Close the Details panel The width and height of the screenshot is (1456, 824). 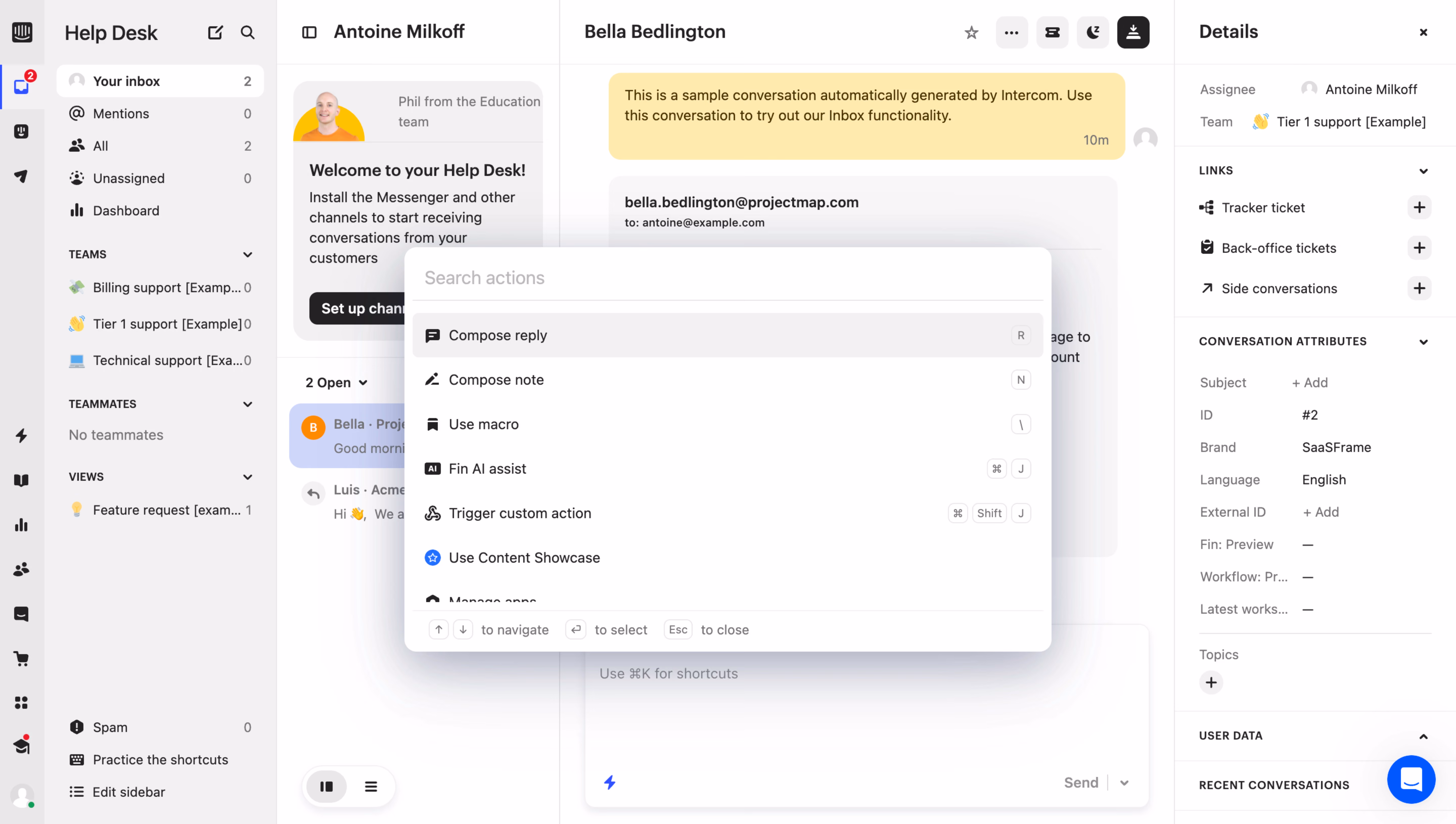[1423, 32]
